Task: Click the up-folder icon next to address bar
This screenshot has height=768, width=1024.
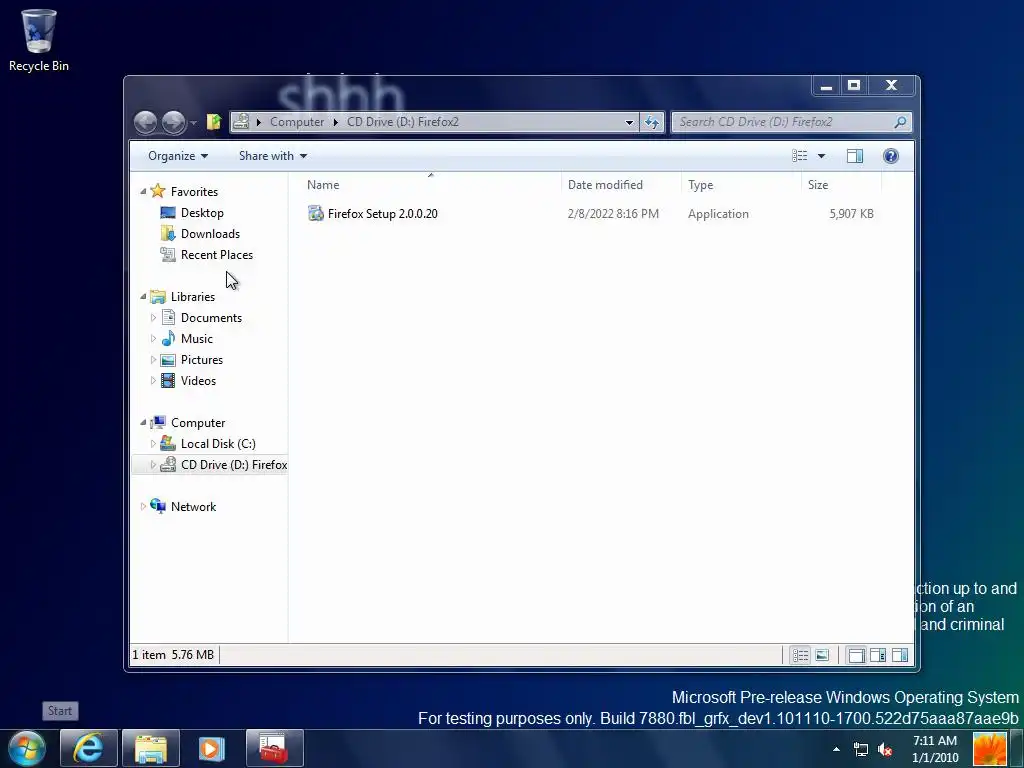Action: (214, 122)
